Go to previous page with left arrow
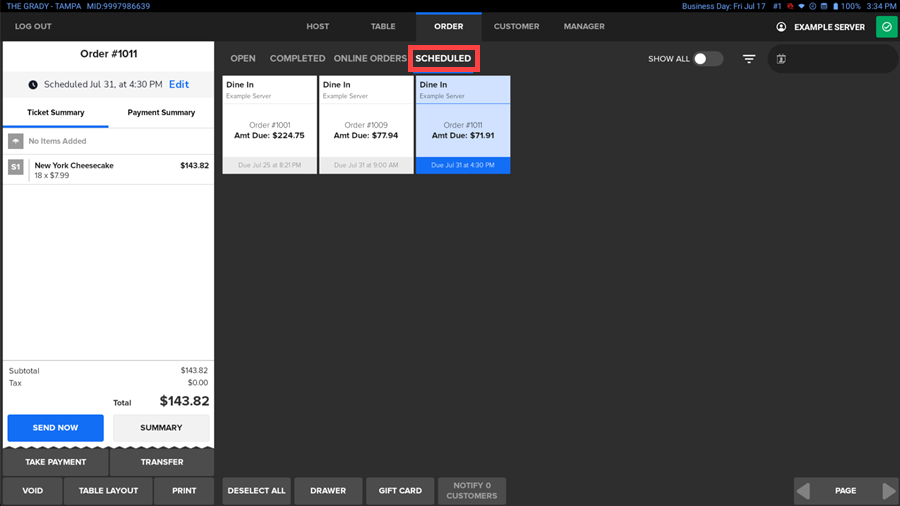900x506 pixels. pos(804,491)
